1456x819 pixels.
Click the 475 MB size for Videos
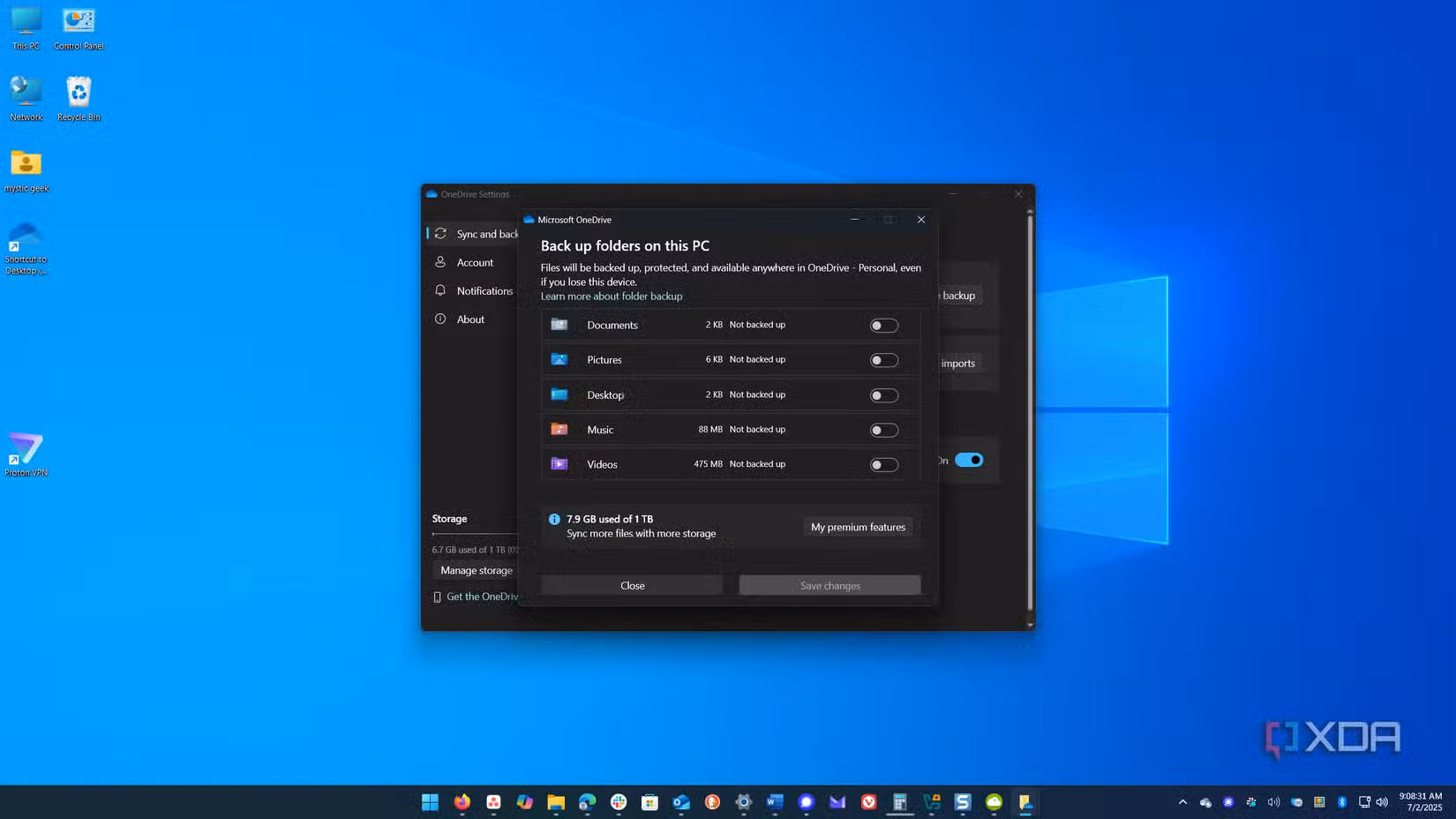(708, 464)
